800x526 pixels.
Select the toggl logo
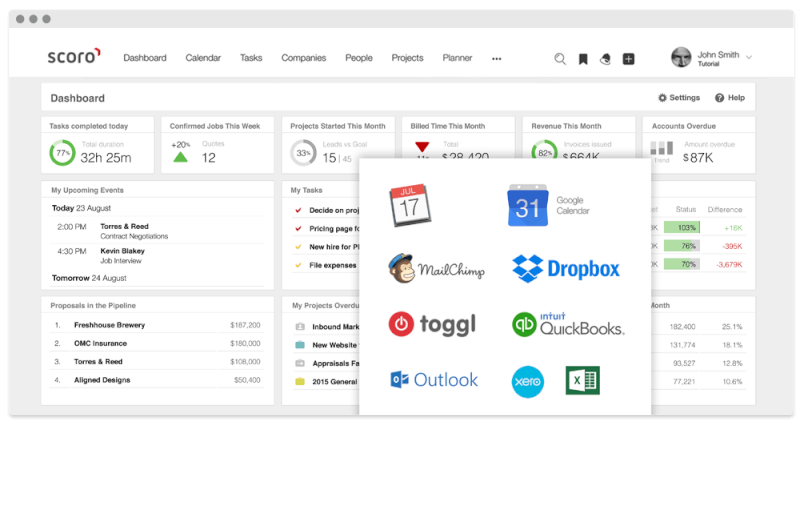pyautogui.click(x=432, y=324)
